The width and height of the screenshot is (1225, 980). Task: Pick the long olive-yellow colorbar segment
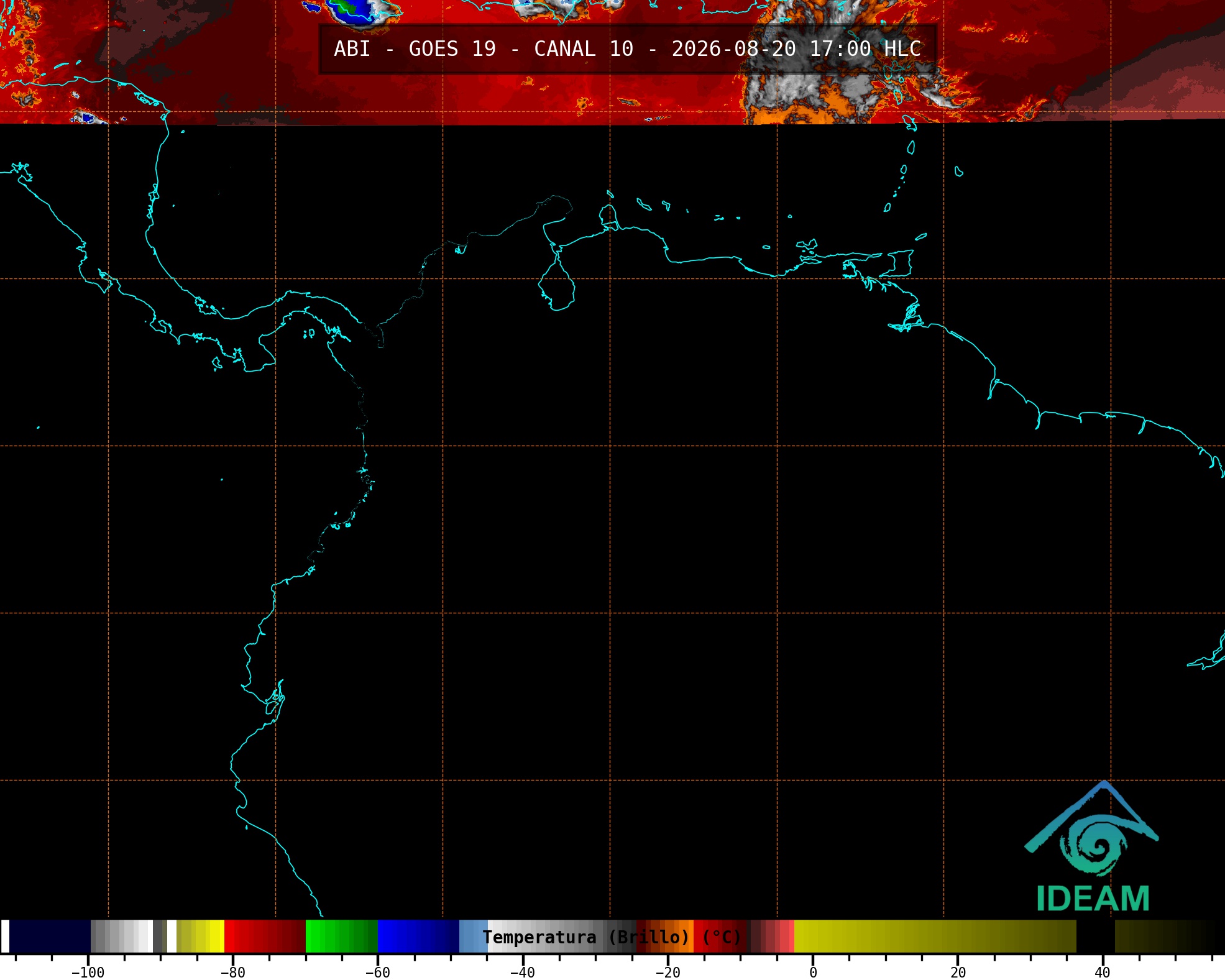(x=935, y=936)
